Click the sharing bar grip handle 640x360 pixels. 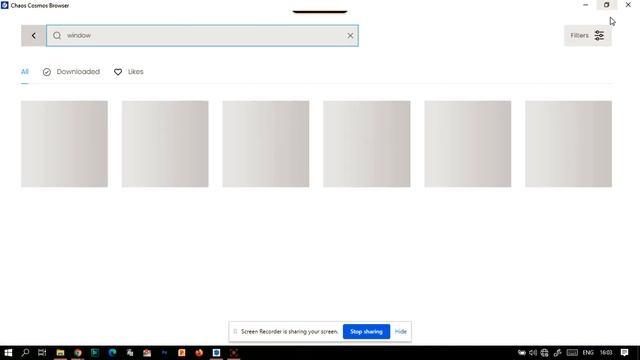(x=235, y=331)
